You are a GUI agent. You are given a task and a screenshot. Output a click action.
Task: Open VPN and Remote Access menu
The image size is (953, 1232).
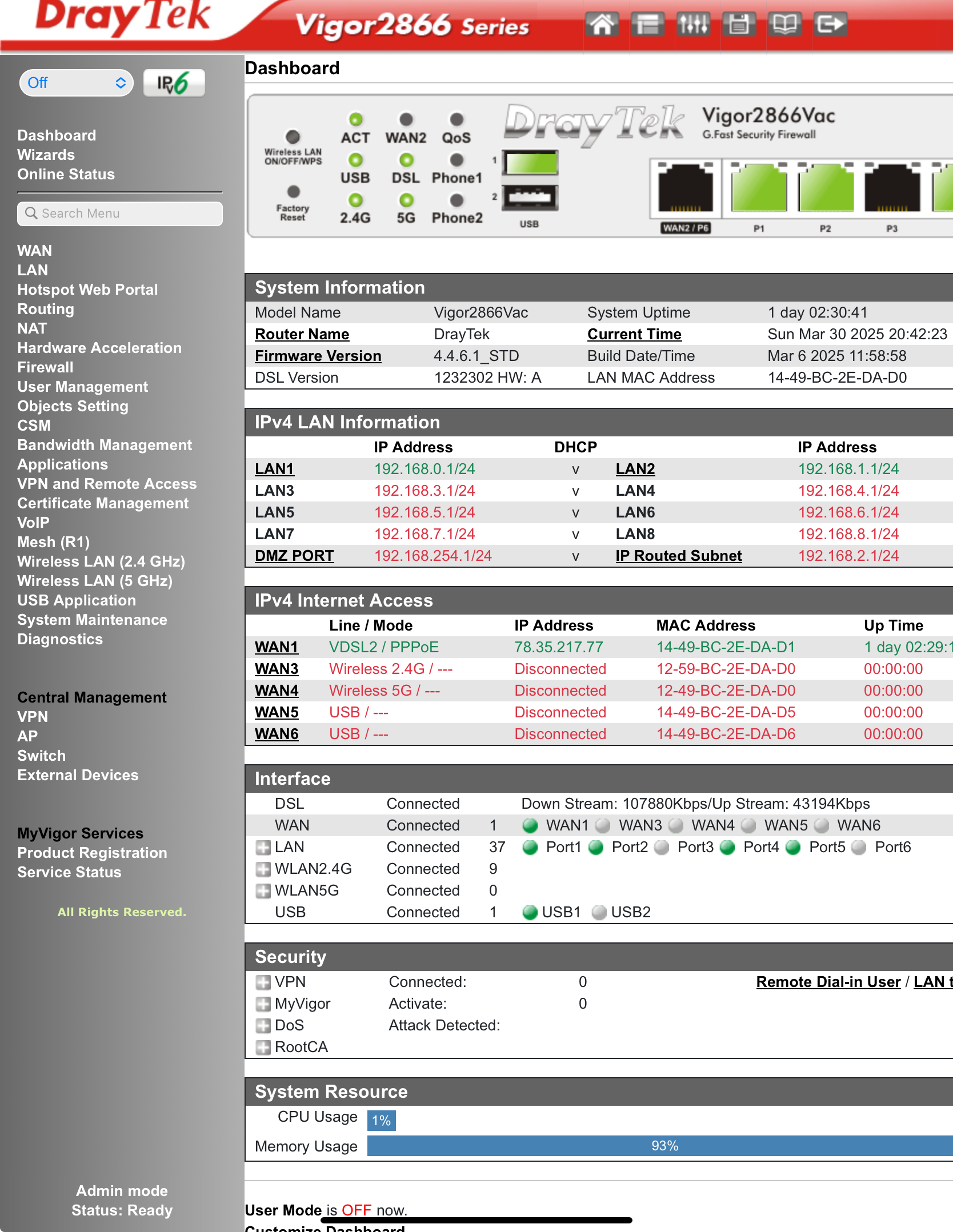pyautogui.click(x=107, y=484)
